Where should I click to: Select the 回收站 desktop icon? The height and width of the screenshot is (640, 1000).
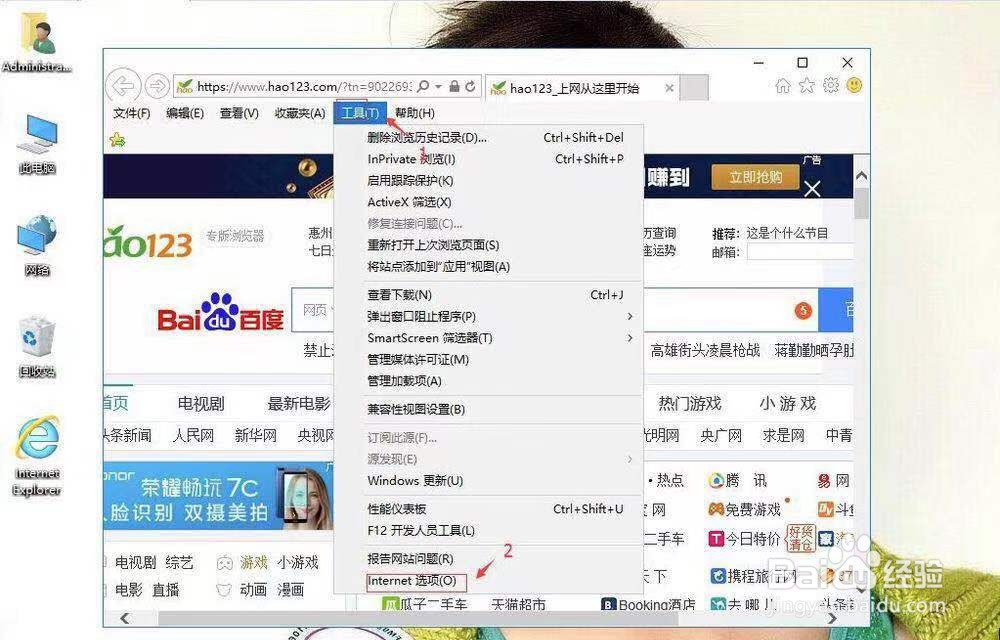click(38, 347)
